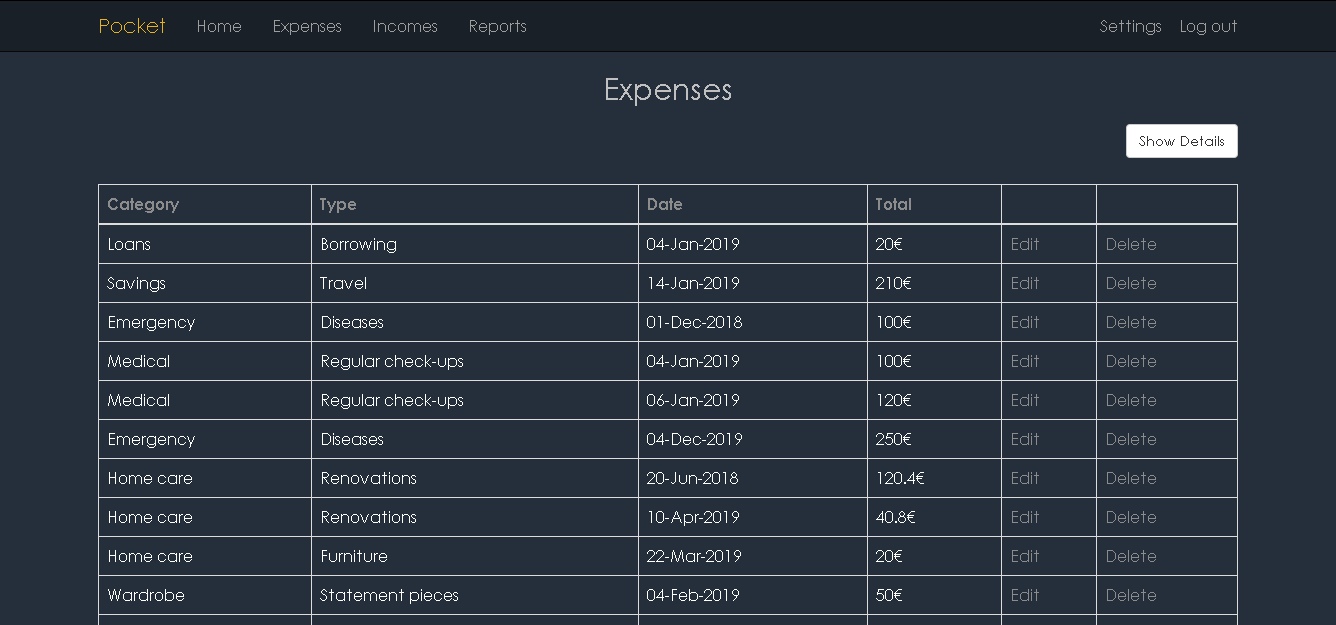The image size is (1336, 625).
Task: Delete the Savings Travel expense
Action: click(1131, 283)
